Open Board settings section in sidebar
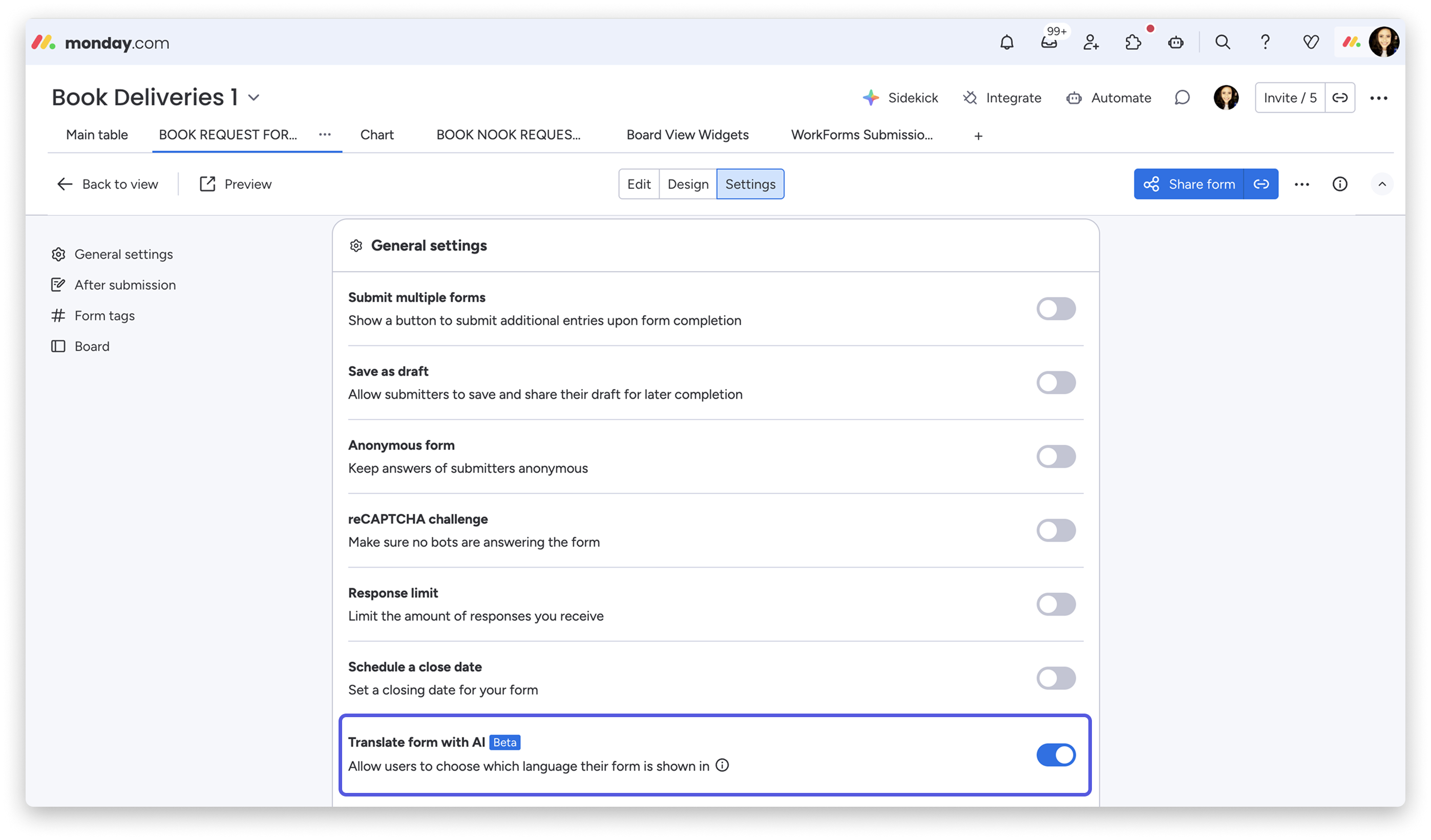 point(80,346)
